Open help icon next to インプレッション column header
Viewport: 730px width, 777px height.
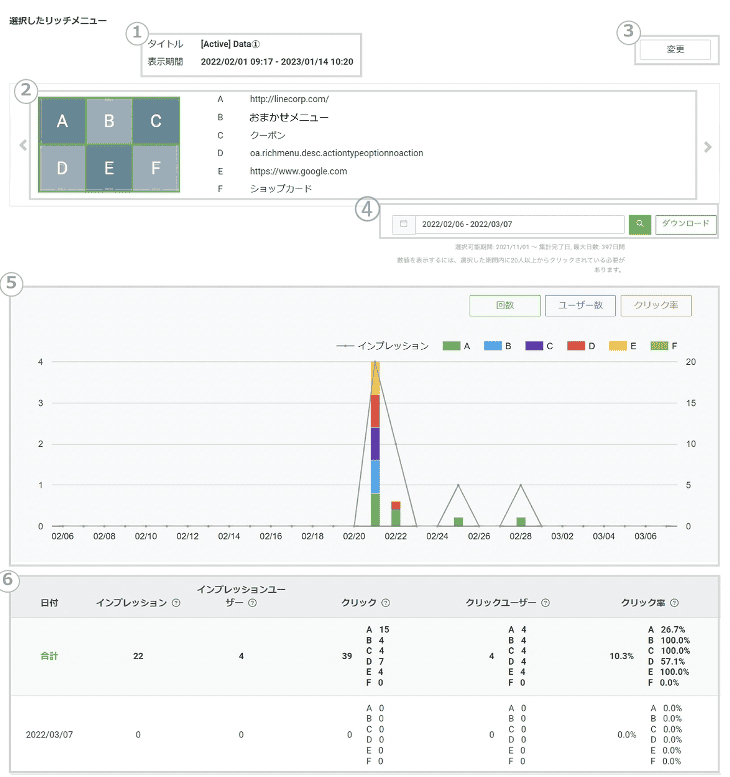176,603
